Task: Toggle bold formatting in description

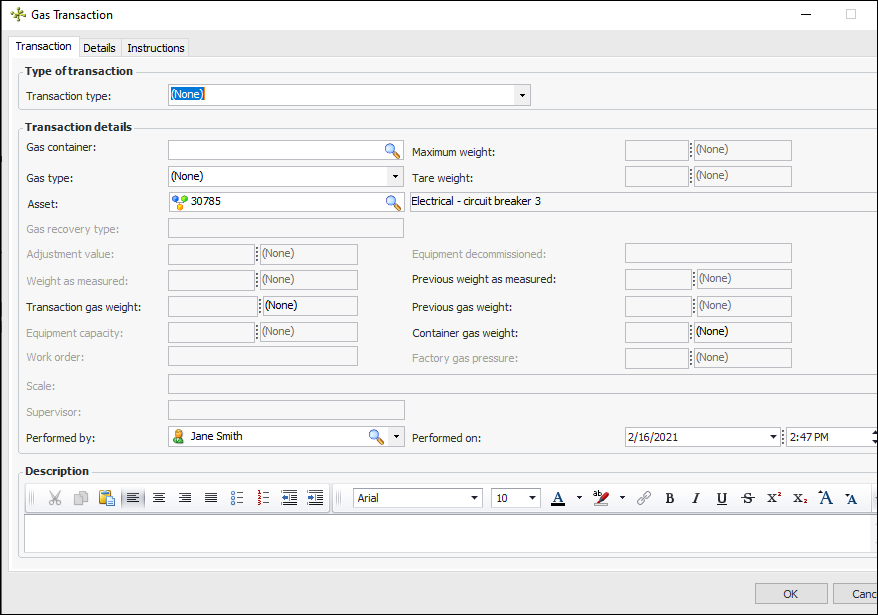Action: (670, 498)
